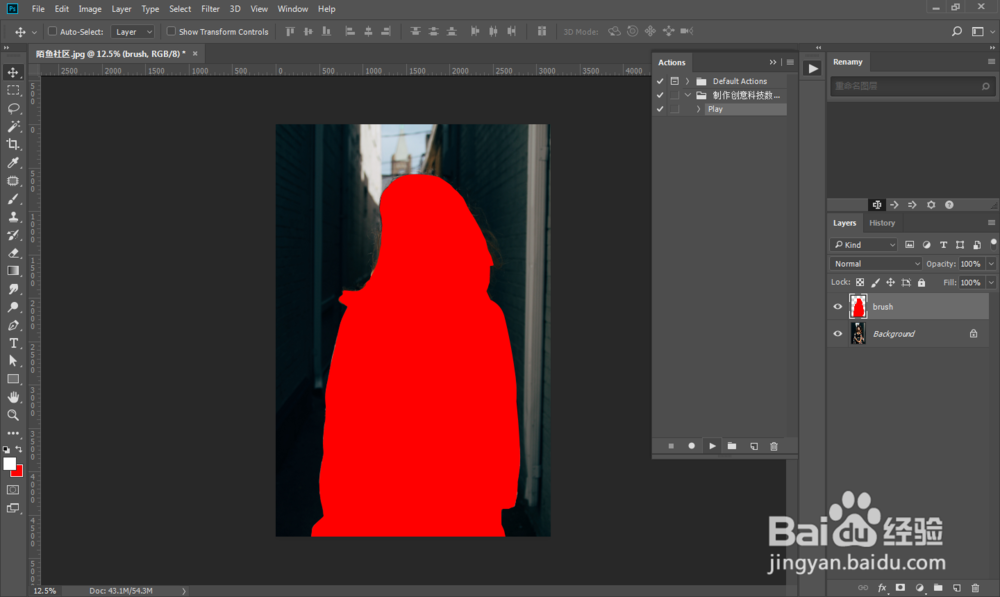Switch to the History tab

click(882, 223)
